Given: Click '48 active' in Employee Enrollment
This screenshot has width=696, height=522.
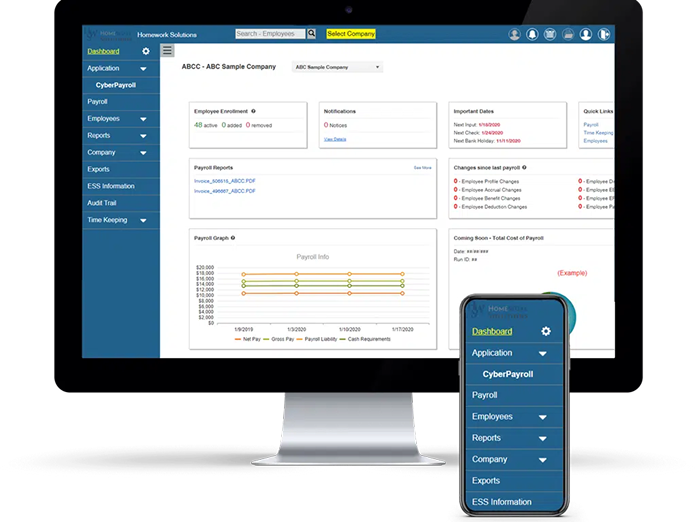Looking at the screenshot, I should coord(206,125).
